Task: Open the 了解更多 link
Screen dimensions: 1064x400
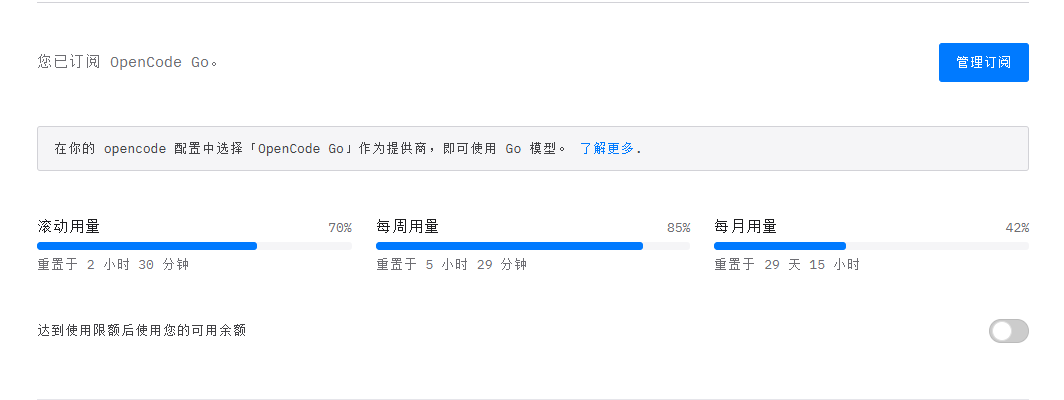Action: pyautogui.click(x=607, y=148)
